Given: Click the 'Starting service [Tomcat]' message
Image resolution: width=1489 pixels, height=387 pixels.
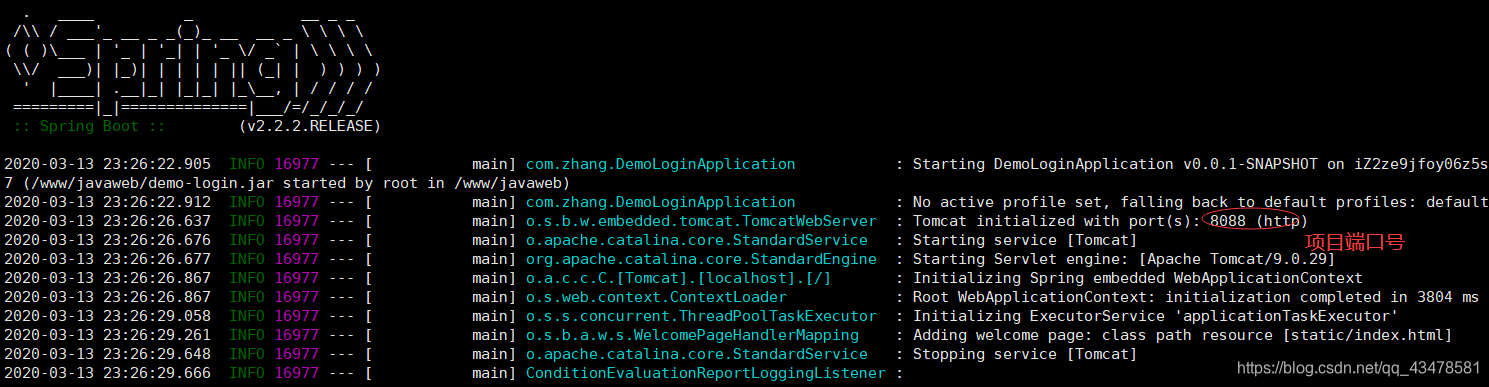Looking at the screenshot, I should (1025, 240).
